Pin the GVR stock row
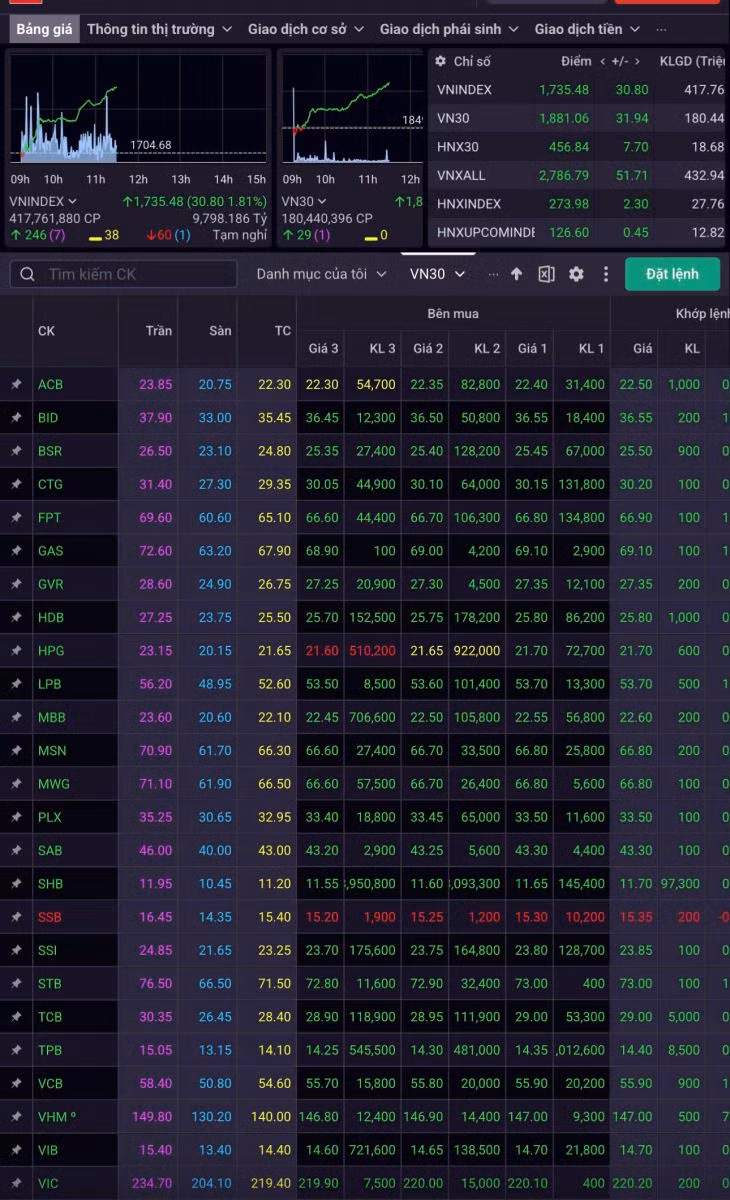The height and width of the screenshot is (1200, 730). [x=16, y=584]
